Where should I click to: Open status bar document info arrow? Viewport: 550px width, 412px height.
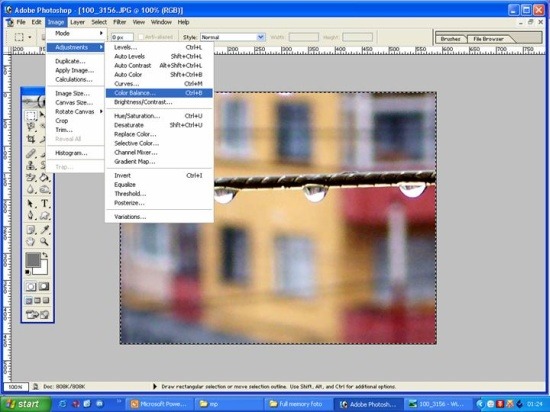[155, 386]
